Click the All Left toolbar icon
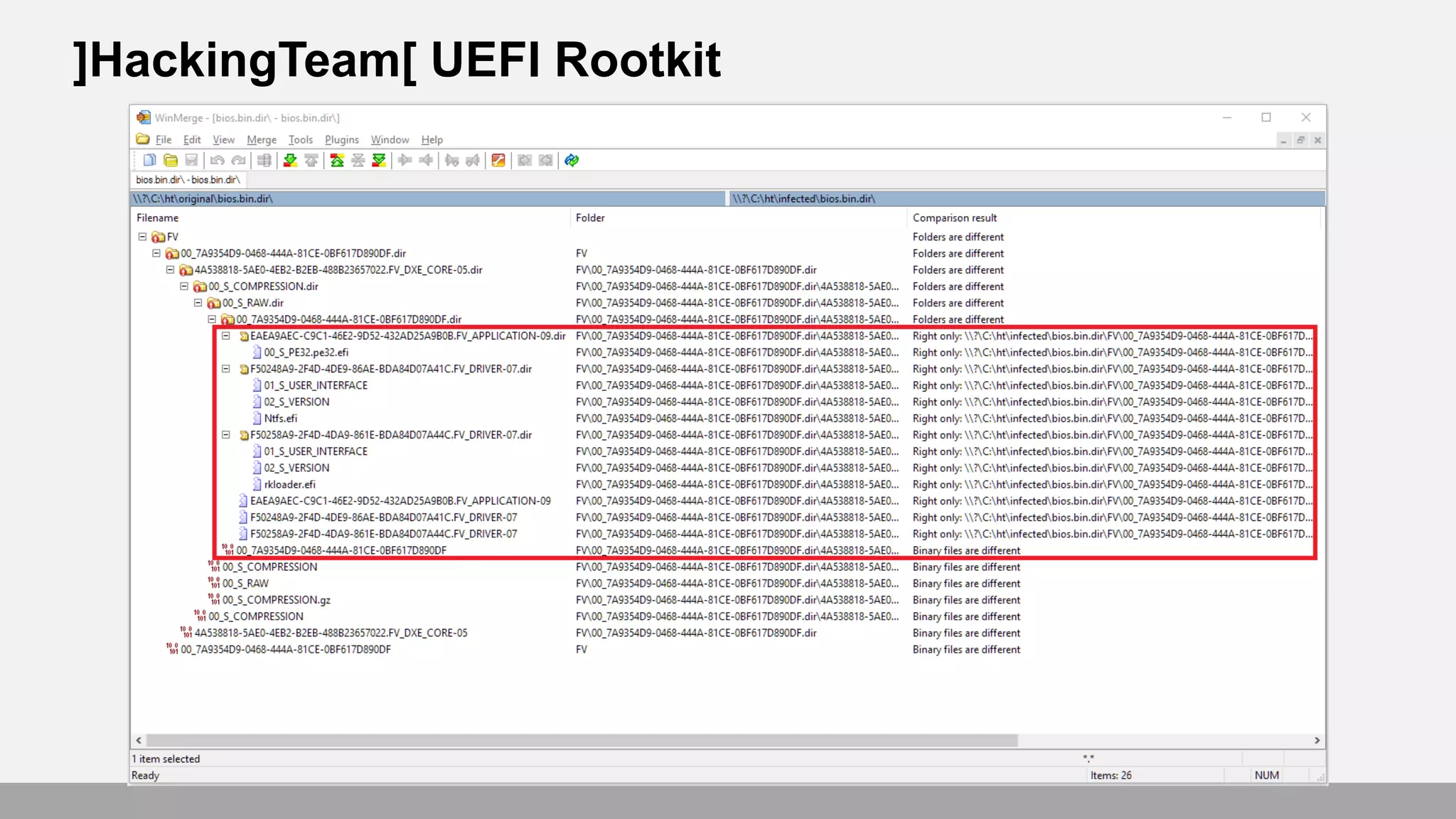 click(545, 161)
